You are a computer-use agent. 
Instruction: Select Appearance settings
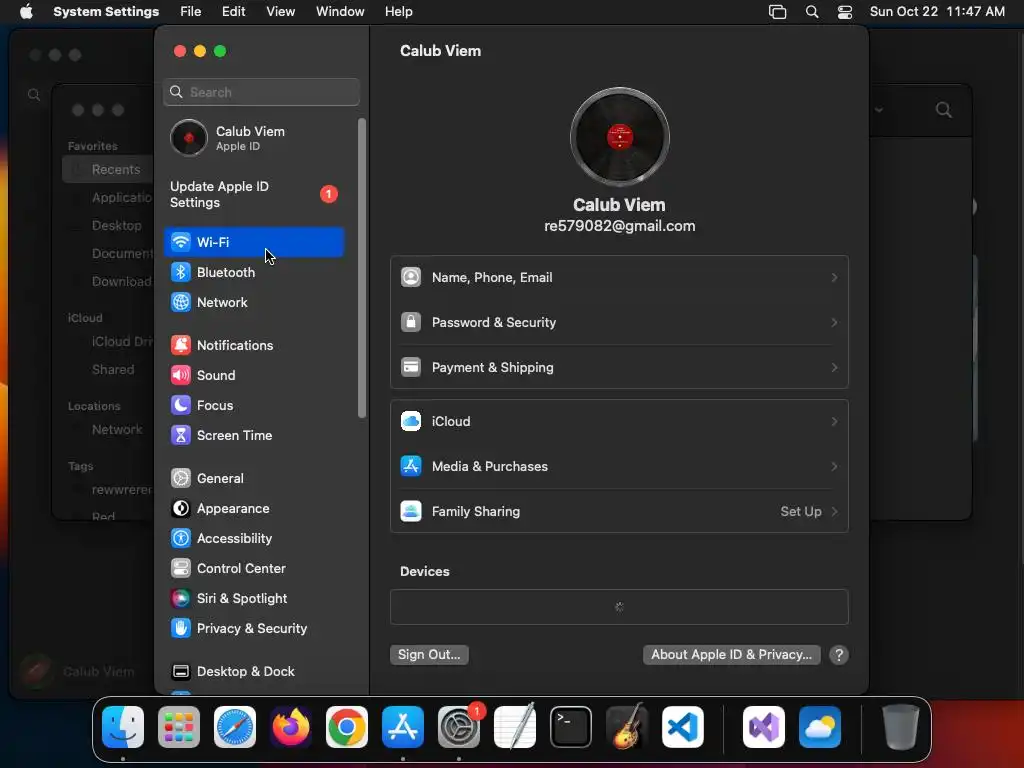click(253, 508)
